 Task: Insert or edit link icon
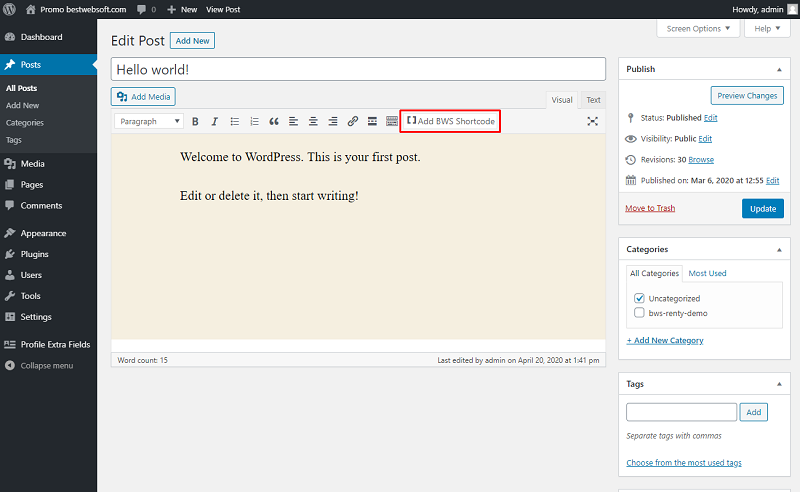(x=353, y=121)
